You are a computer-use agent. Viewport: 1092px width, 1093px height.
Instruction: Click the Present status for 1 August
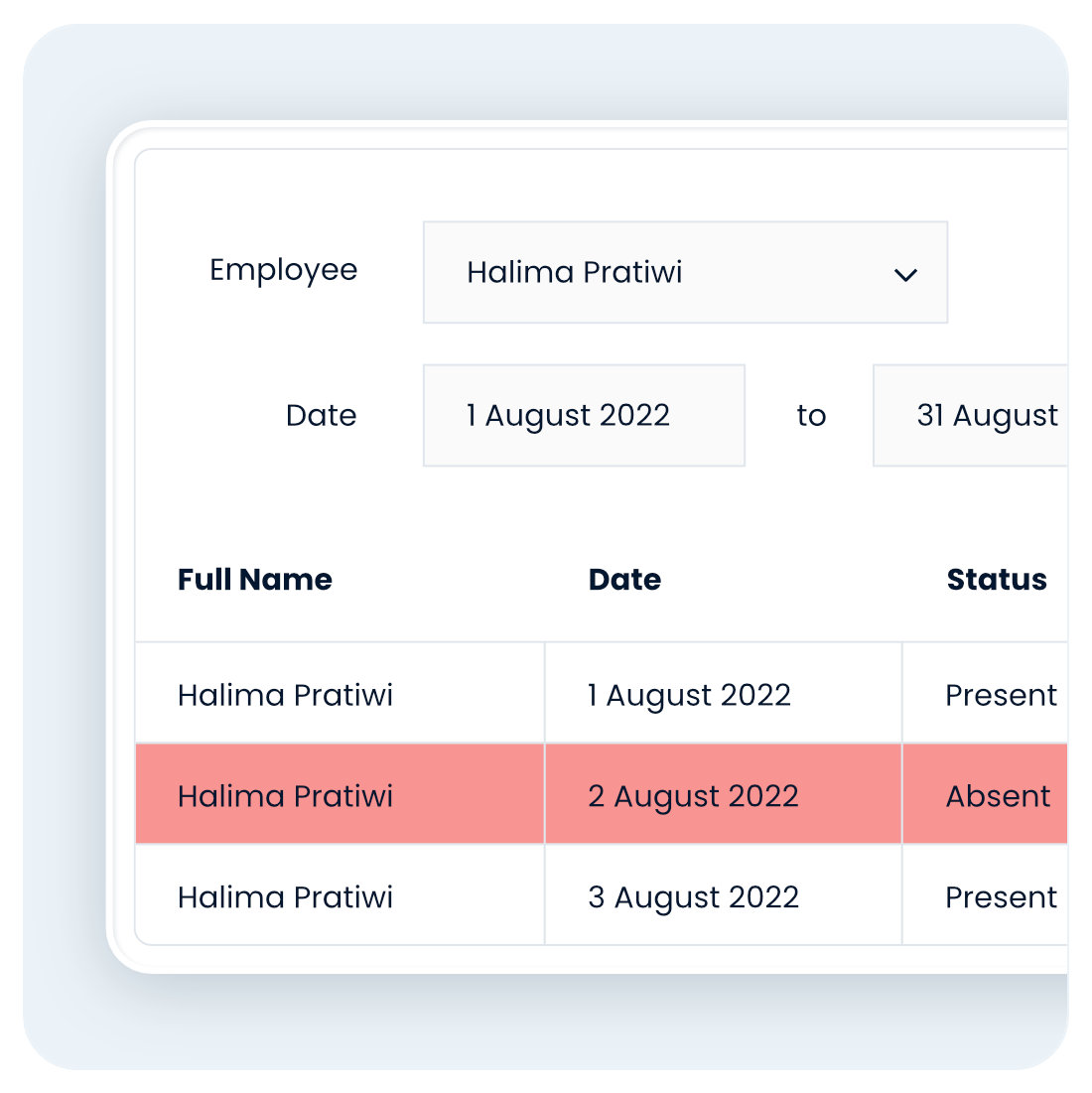[1001, 695]
